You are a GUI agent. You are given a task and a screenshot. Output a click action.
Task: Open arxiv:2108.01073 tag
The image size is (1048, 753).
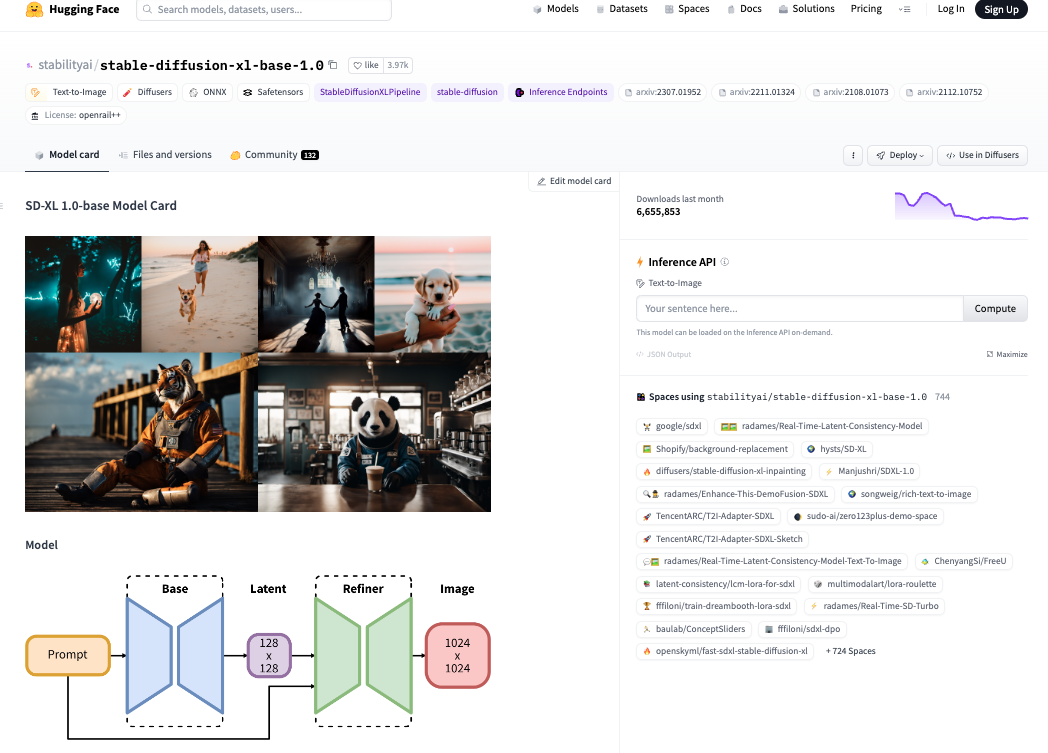(x=849, y=92)
